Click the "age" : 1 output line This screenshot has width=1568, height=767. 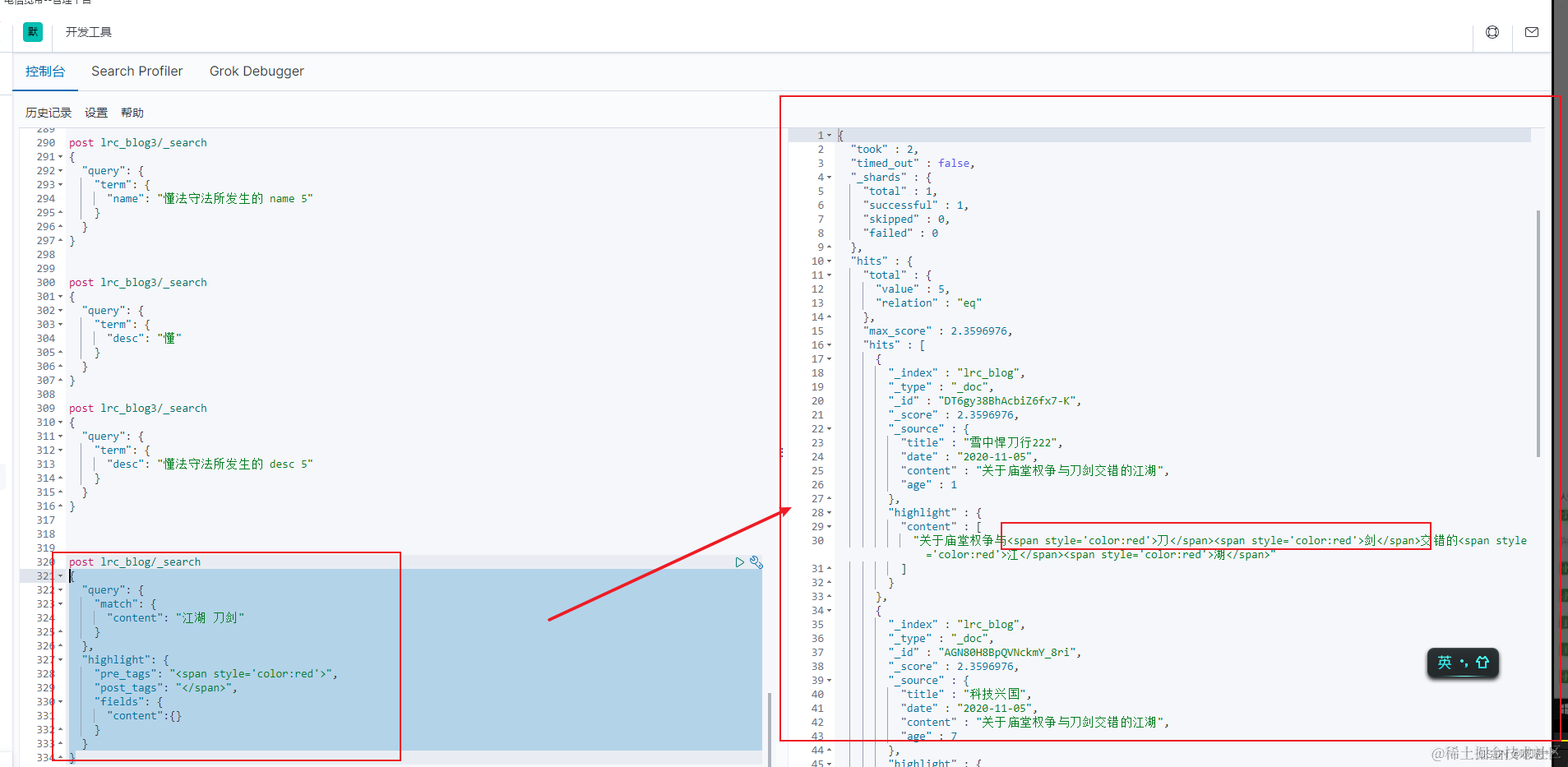[929, 485]
